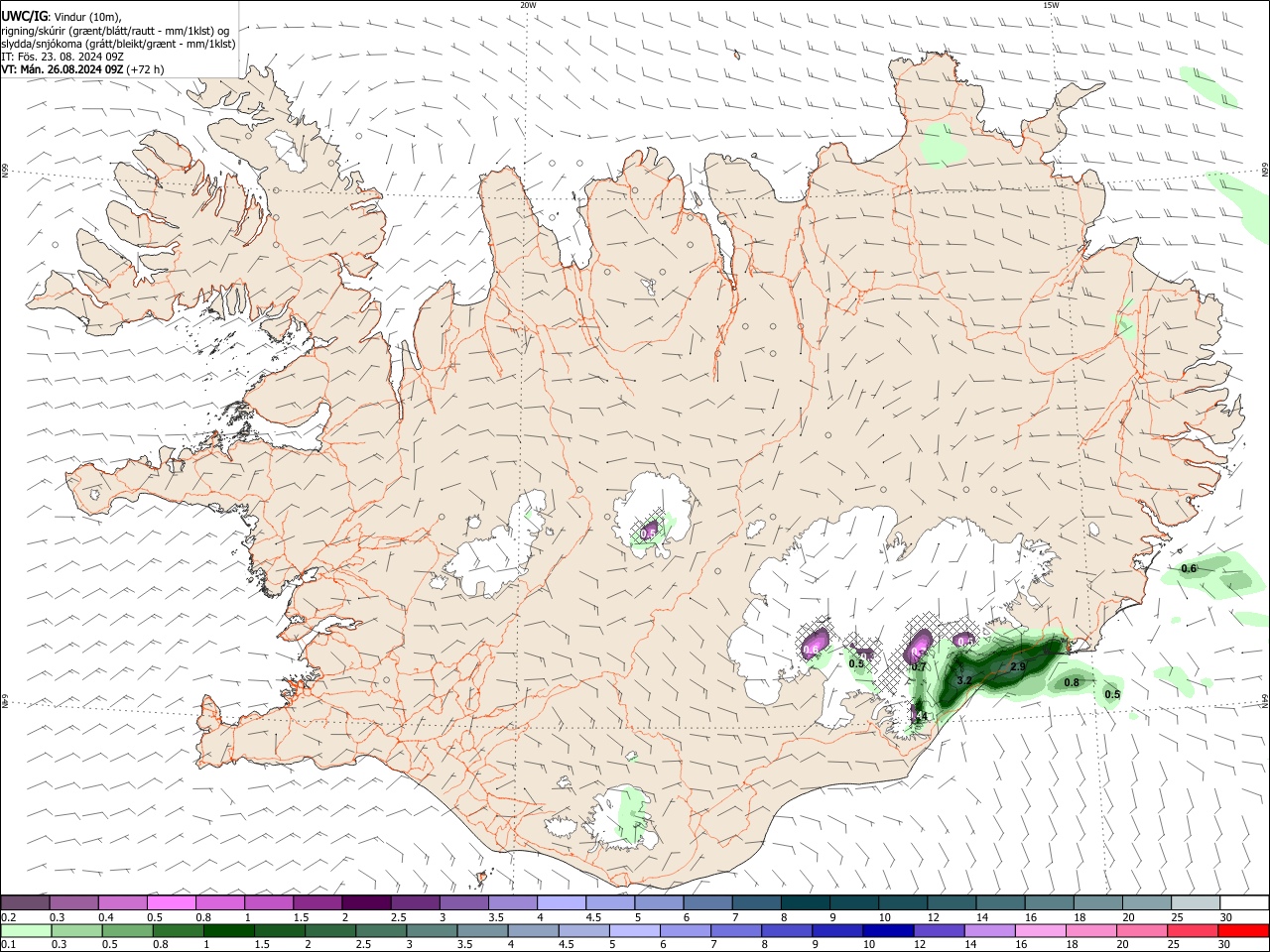
Task: Select the bright pink 0.5 swatch in snow legend
Action: tap(172, 902)
